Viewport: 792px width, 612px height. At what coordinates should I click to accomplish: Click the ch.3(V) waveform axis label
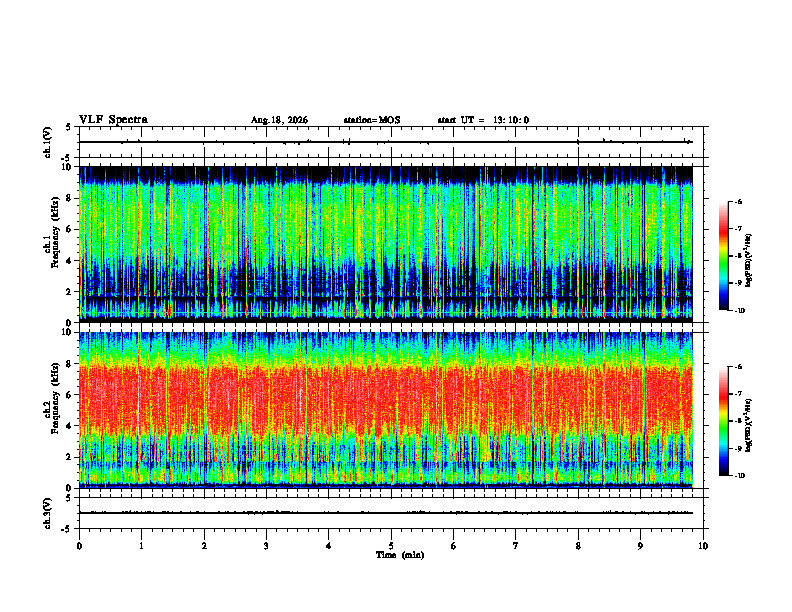(48, 513)
